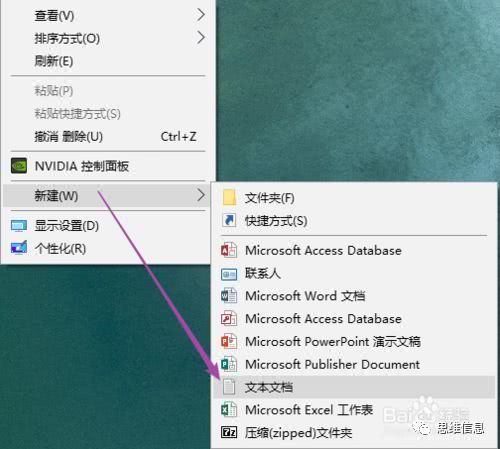Image resolution: width=500 pixels, height=449 pixels.
Task: Click the Excel worksheet icon
Action: (229, 410)
